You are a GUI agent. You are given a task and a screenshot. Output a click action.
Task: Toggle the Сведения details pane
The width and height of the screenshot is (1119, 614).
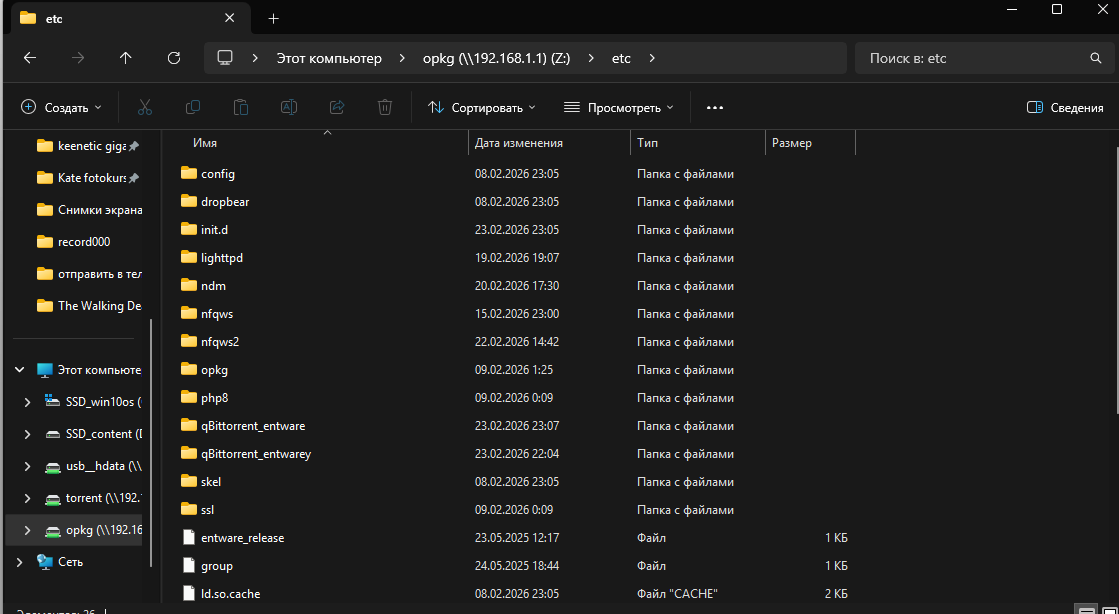coord(1065,107)
